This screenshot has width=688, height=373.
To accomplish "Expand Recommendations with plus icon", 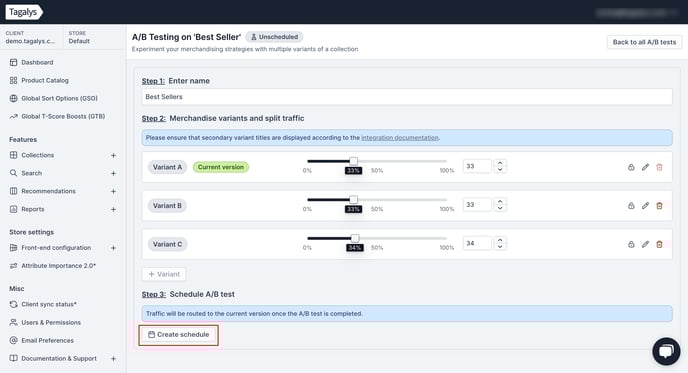I will pyautogui.click(x=113, y=191).
